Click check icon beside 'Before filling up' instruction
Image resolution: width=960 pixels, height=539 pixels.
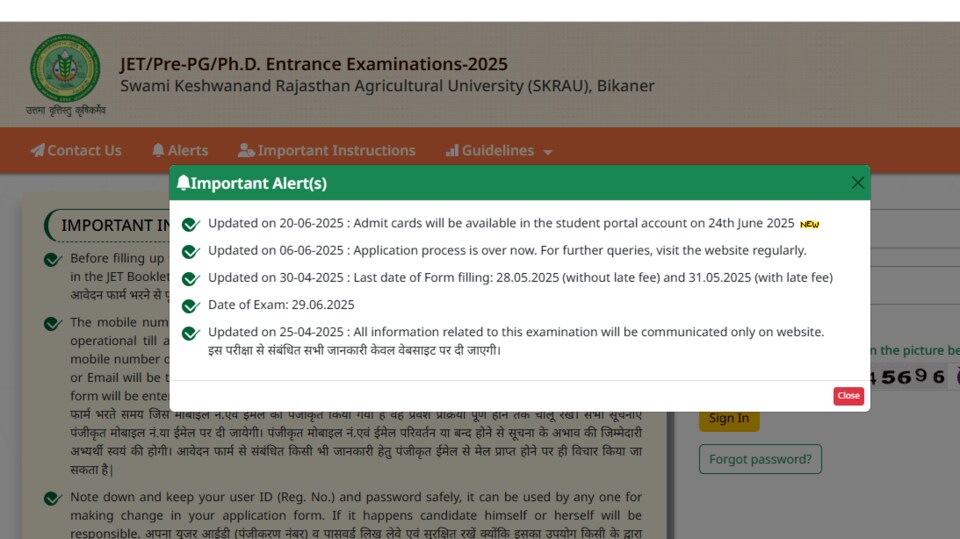click(x=53, y=260)
